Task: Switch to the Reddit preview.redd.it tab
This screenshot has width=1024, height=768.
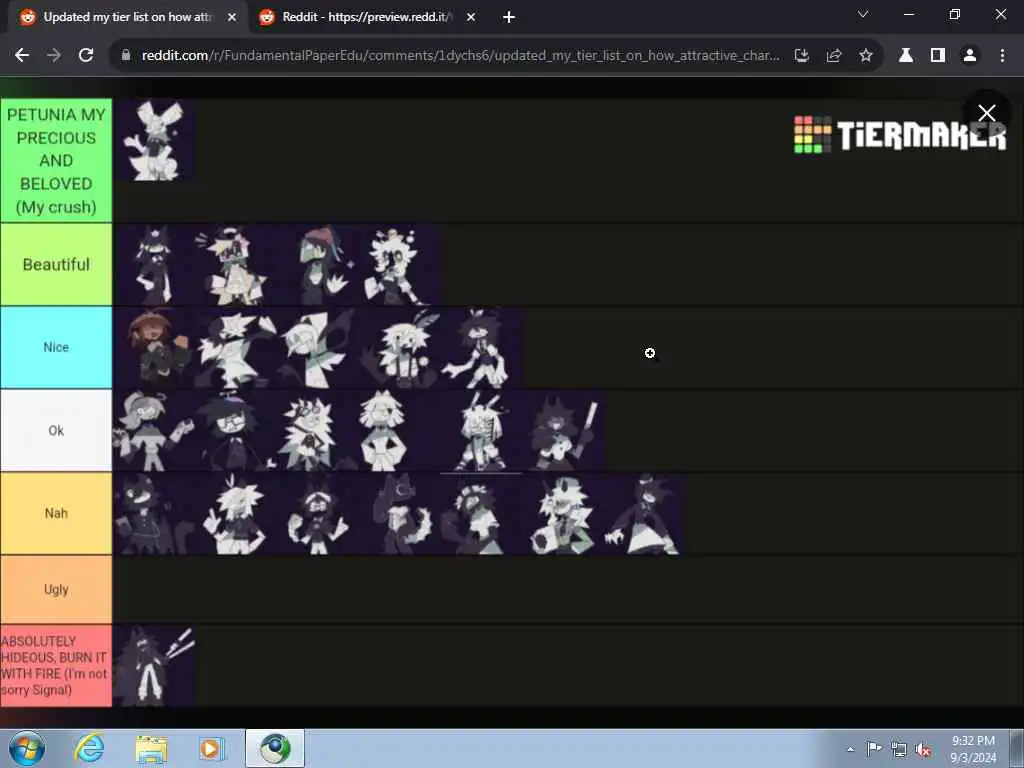Action: coord(366,17)
